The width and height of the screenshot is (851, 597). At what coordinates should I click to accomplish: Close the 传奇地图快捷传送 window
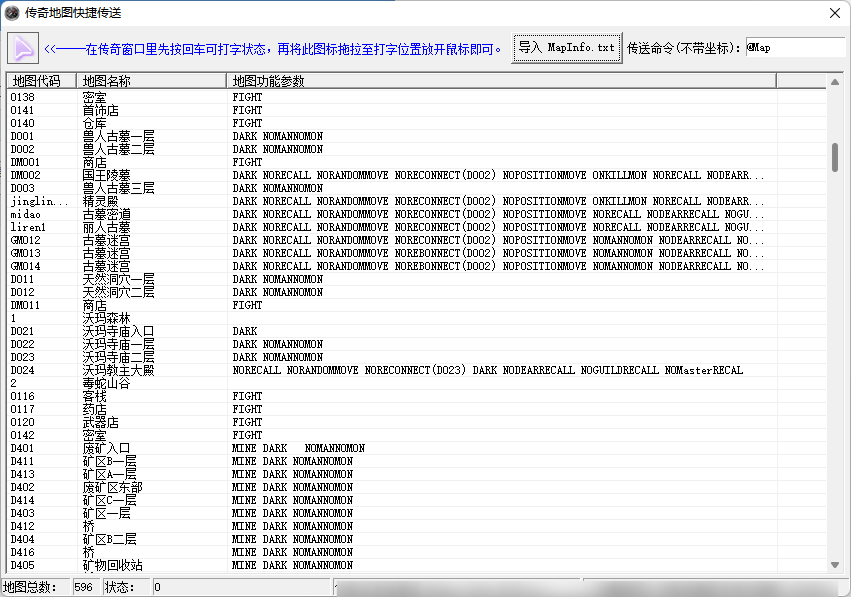pyautogui.click(x=834, y=13)
